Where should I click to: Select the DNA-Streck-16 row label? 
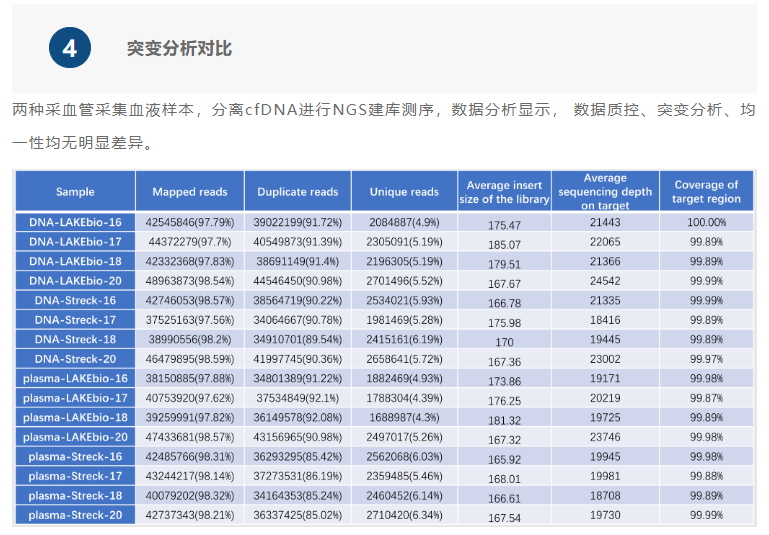pyautogui.click(x=75, y=300)
